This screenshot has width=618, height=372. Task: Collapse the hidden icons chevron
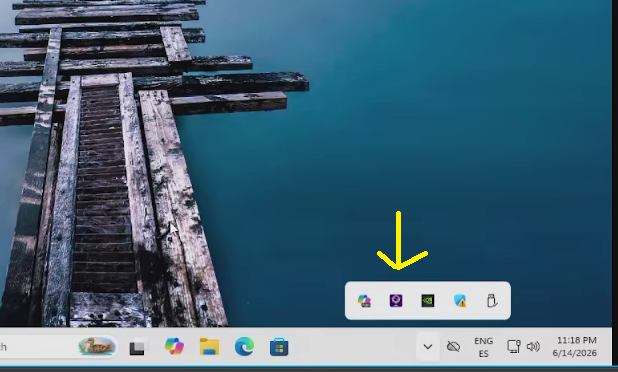428,347
